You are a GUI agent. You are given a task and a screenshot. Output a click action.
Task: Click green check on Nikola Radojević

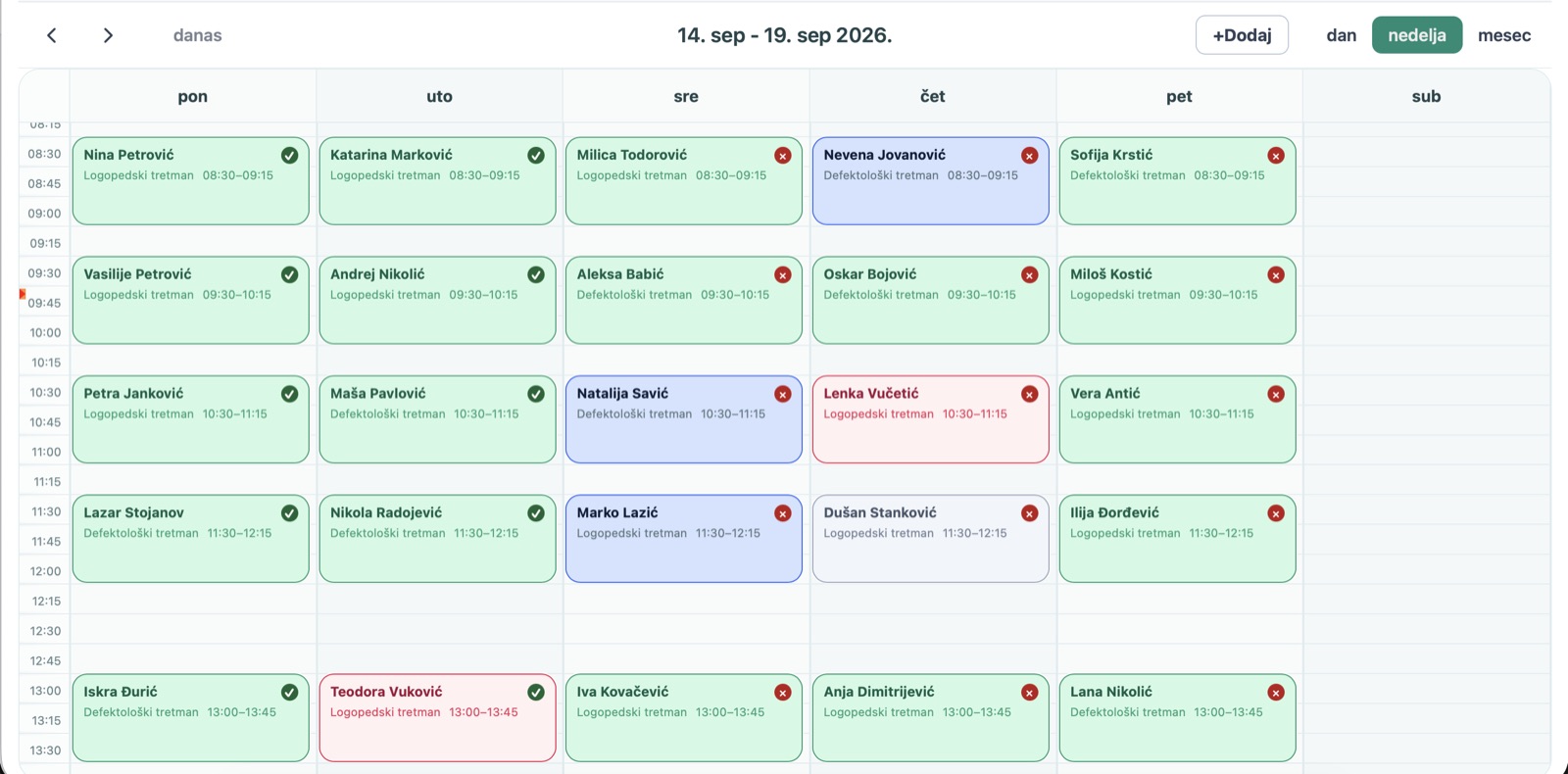[x=536, y=513]
